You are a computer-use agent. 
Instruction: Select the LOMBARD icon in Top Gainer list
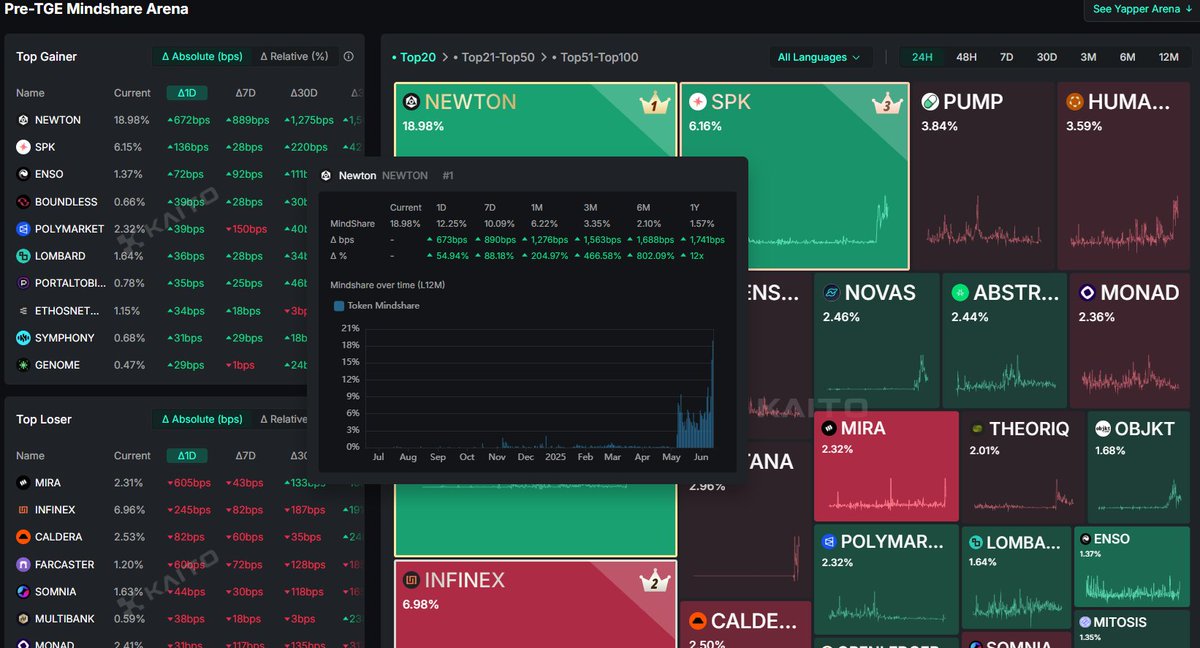tap(23, 256)
